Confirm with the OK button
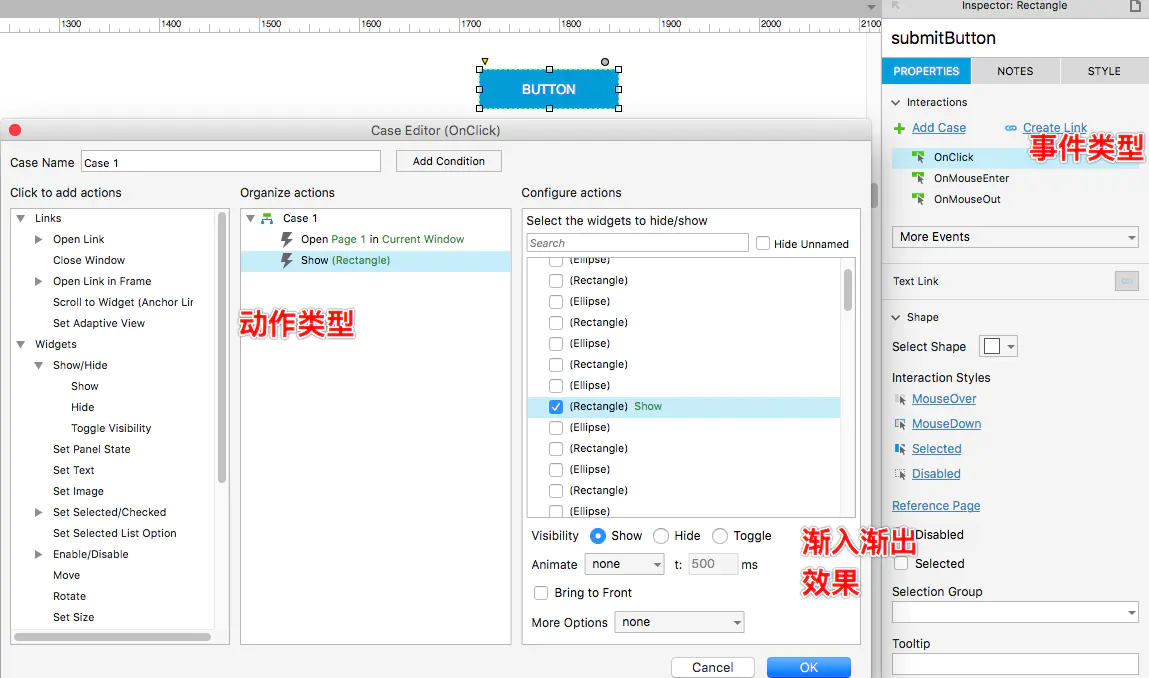1149x678 pixels. tap(809, 667)
